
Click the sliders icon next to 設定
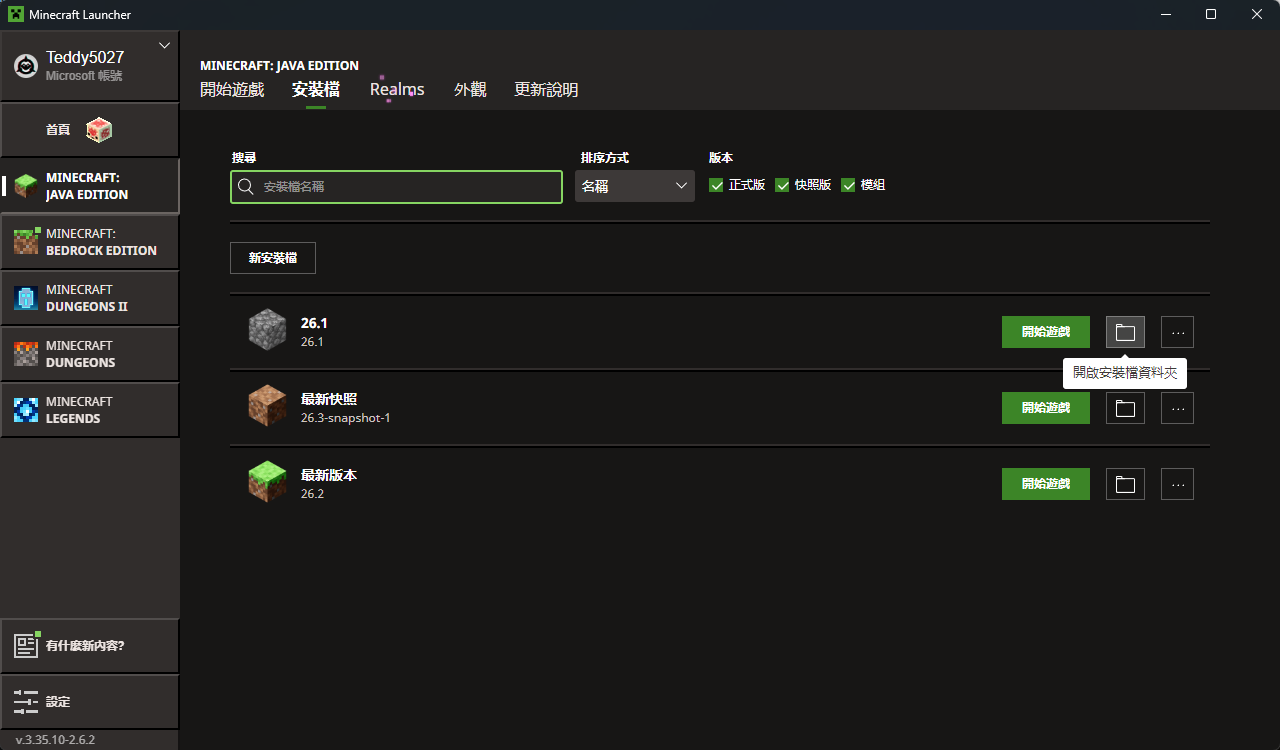26,702
